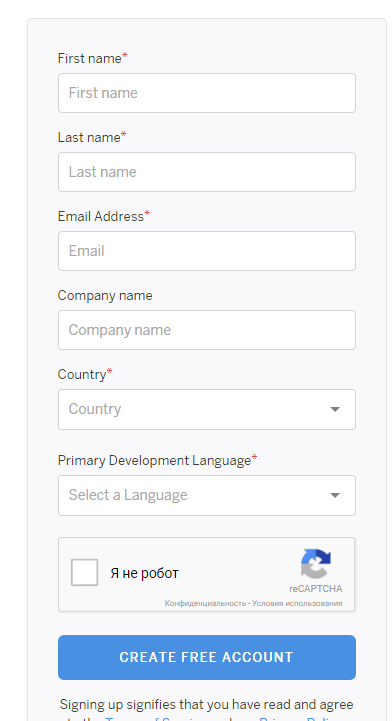The height and width of the screenshot is (721, 392).
Task: Open the Privacy Policy link
Action: (299, 719)
